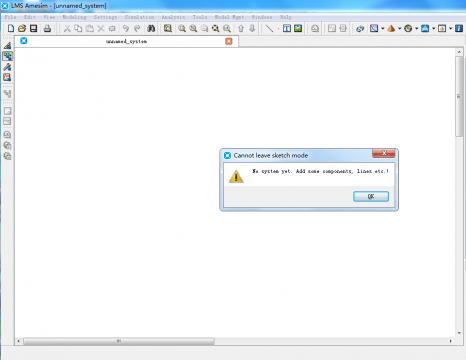466x360 pixels.
Task: Switch to Parameter mode in left sidebar
Action: [x=7, y=67]
